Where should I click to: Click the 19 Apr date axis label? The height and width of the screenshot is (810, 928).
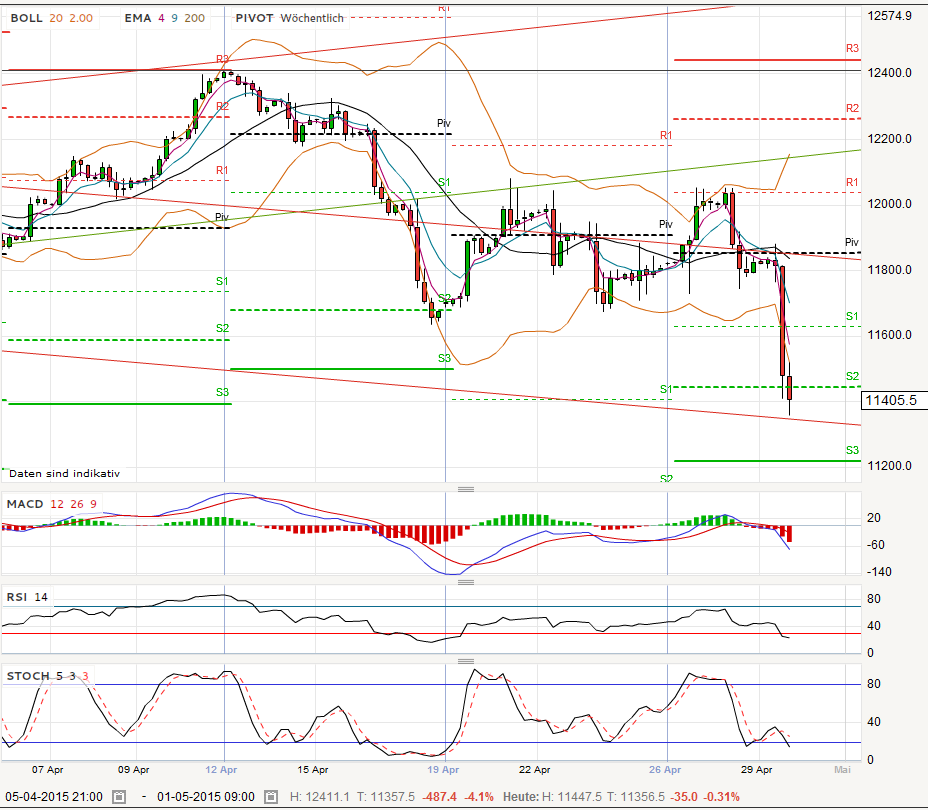pos(443,770)
